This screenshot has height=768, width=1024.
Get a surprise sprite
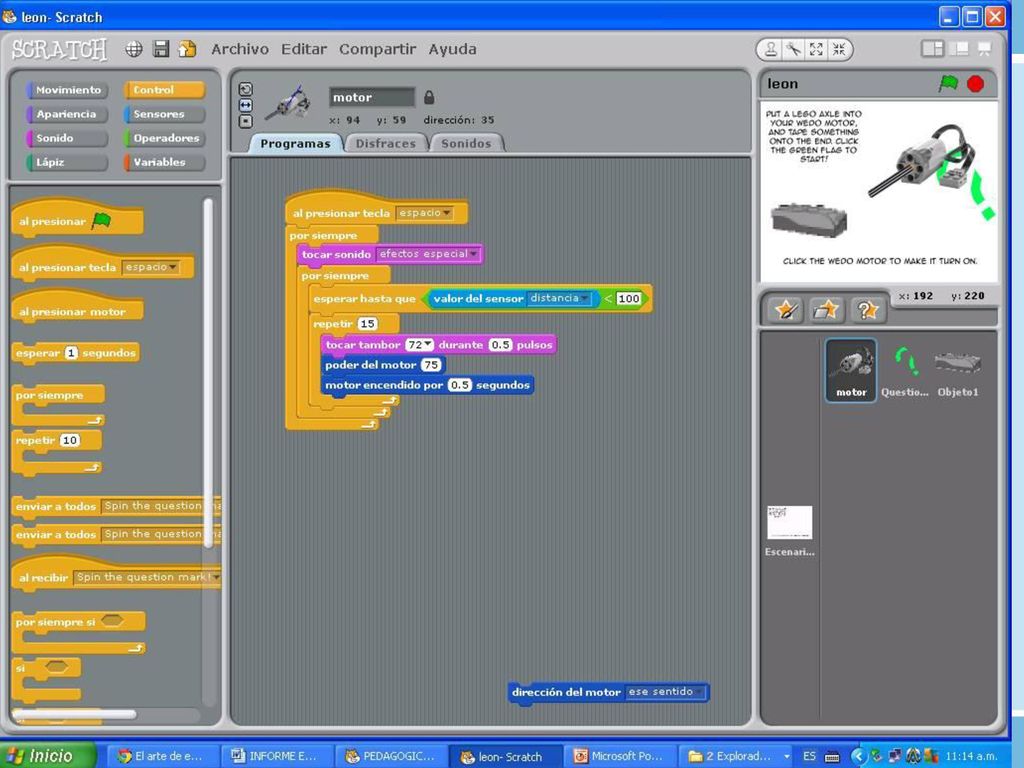867,310
